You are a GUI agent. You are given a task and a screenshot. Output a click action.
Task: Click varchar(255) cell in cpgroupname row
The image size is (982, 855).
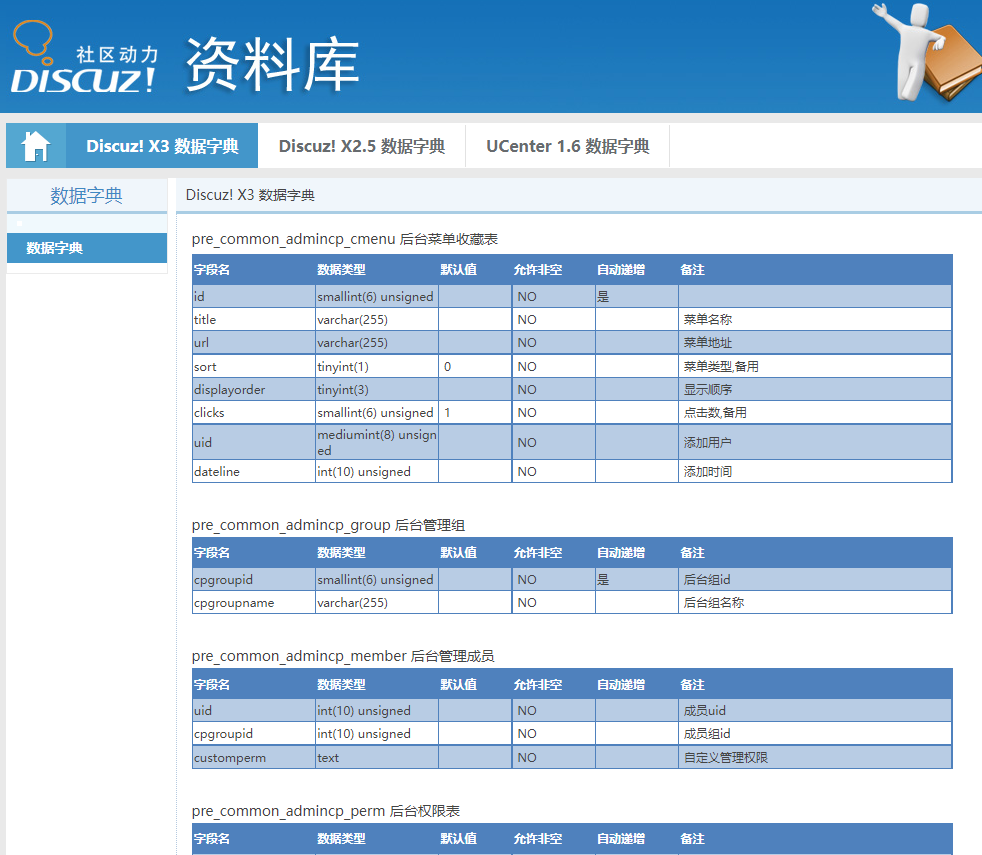[377, 603]
